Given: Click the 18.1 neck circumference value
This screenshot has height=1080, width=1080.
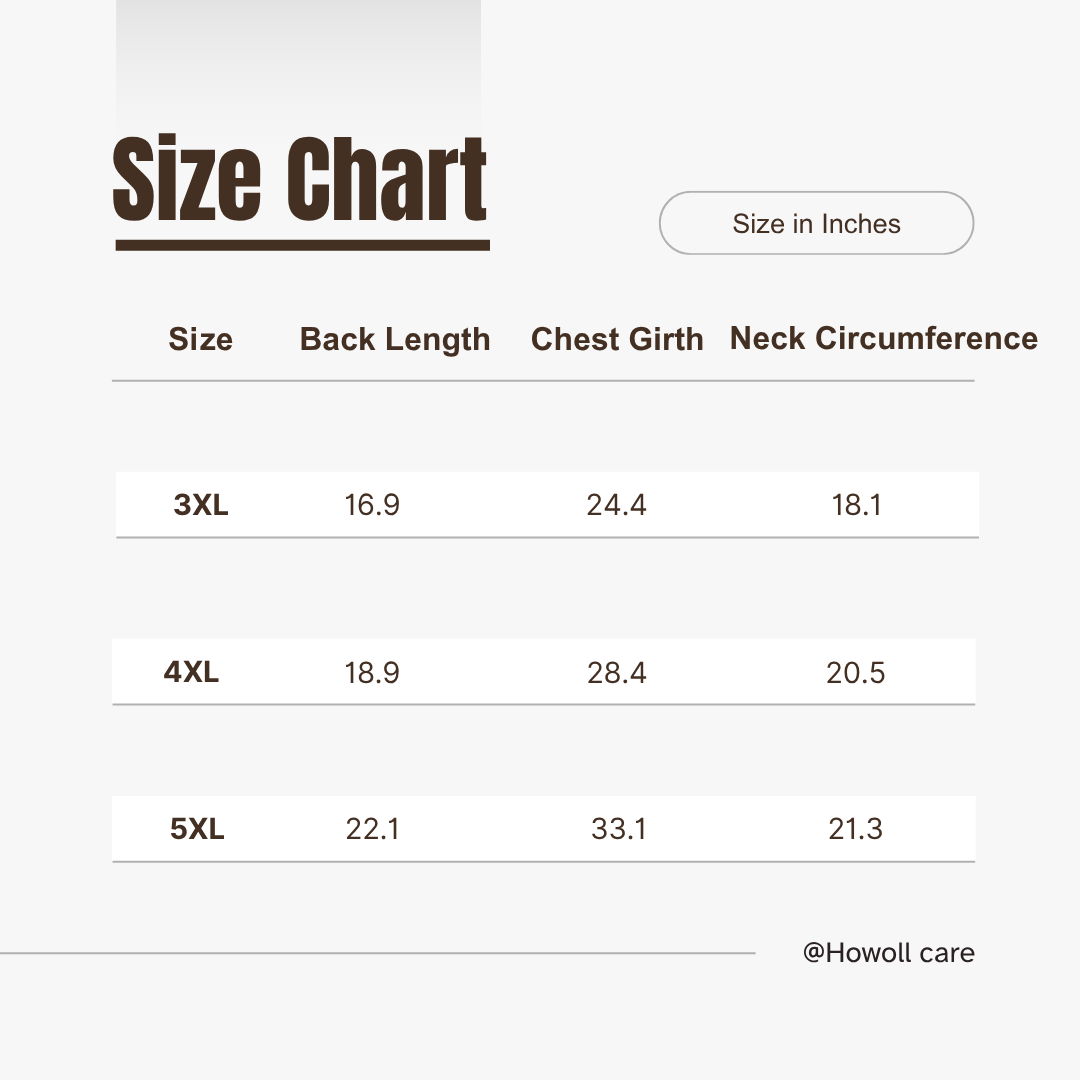Looking at the screenshot, I should [x=856, y=505].
